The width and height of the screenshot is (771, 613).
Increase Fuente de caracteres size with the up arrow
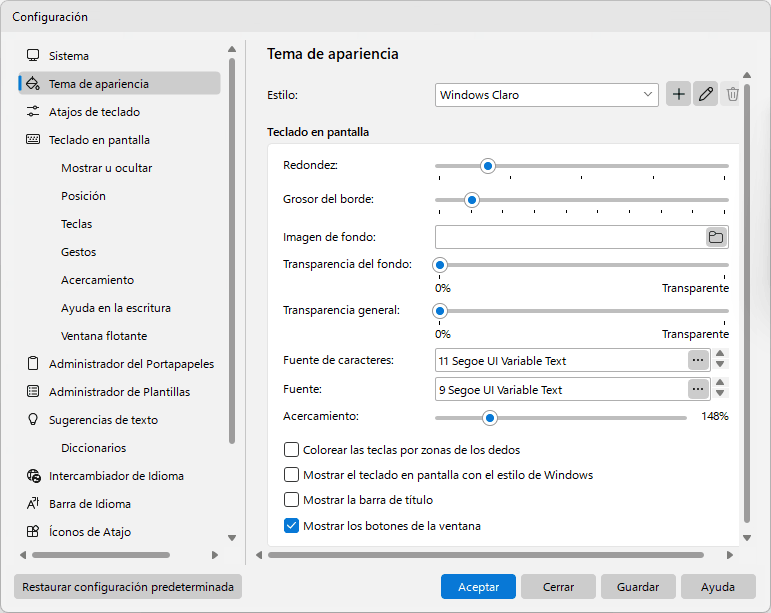click(720, 353)
